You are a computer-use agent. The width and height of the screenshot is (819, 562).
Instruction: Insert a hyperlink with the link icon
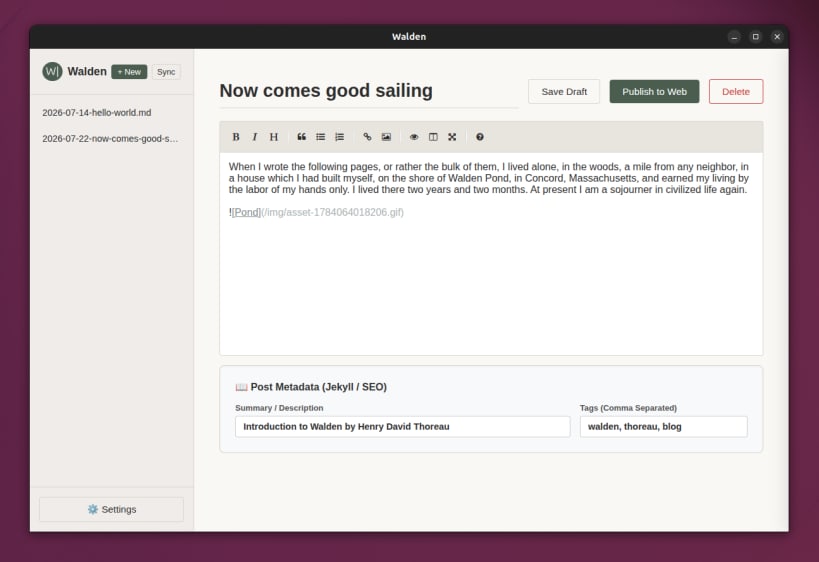tap(367, 137)
